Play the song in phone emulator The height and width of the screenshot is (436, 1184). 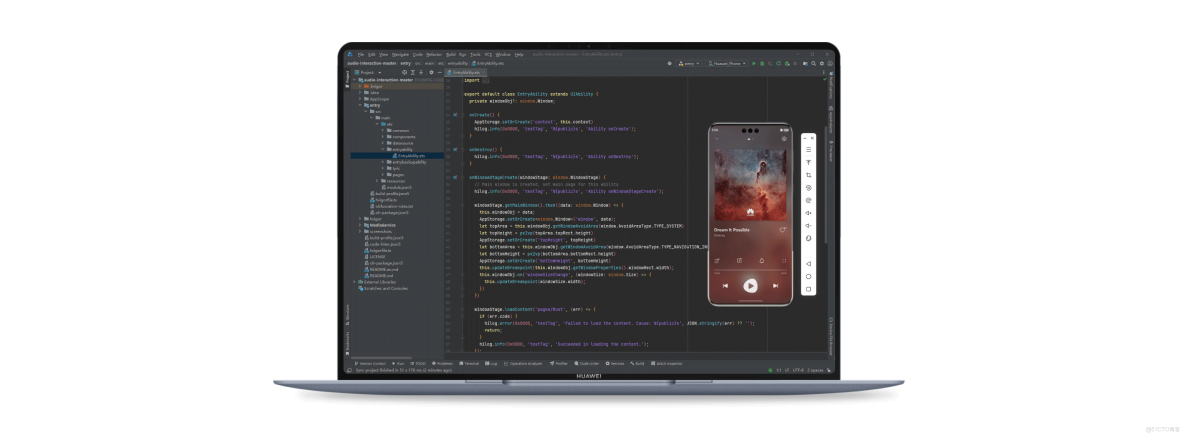tap(751, 286)
